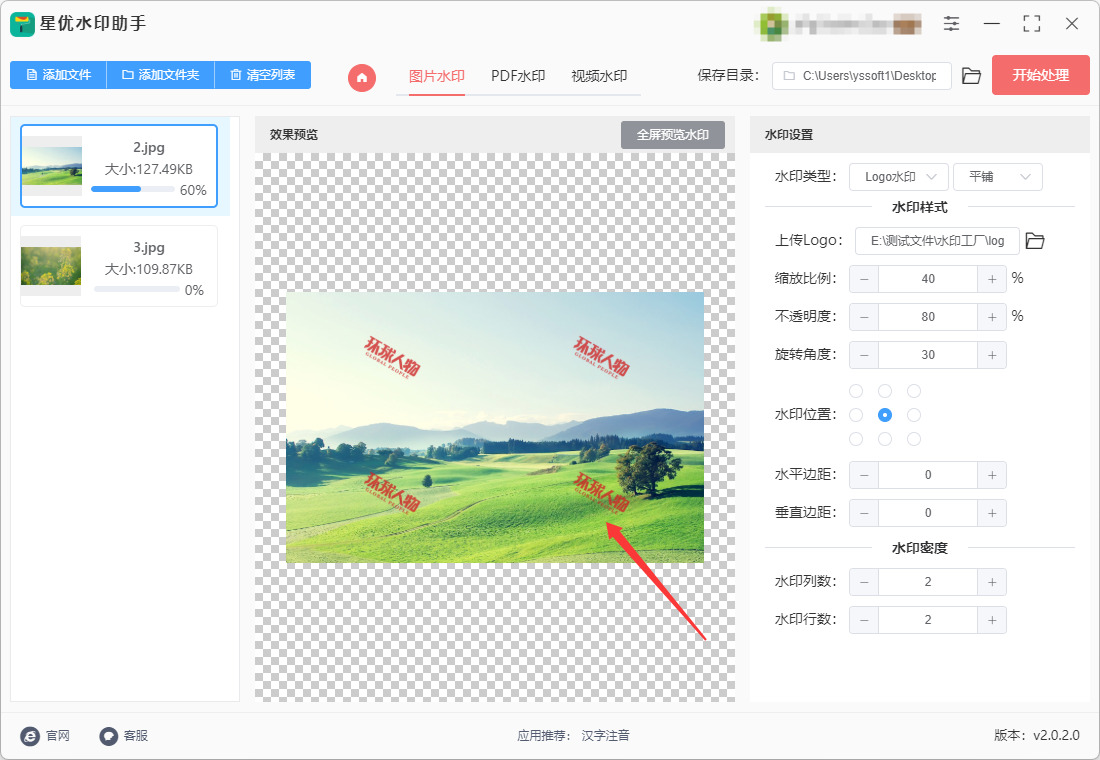Image resolution: width=1100 pixels, height=760 pixels.
Task: Select the 3.jpg file thumbnail
Action: 51,266
